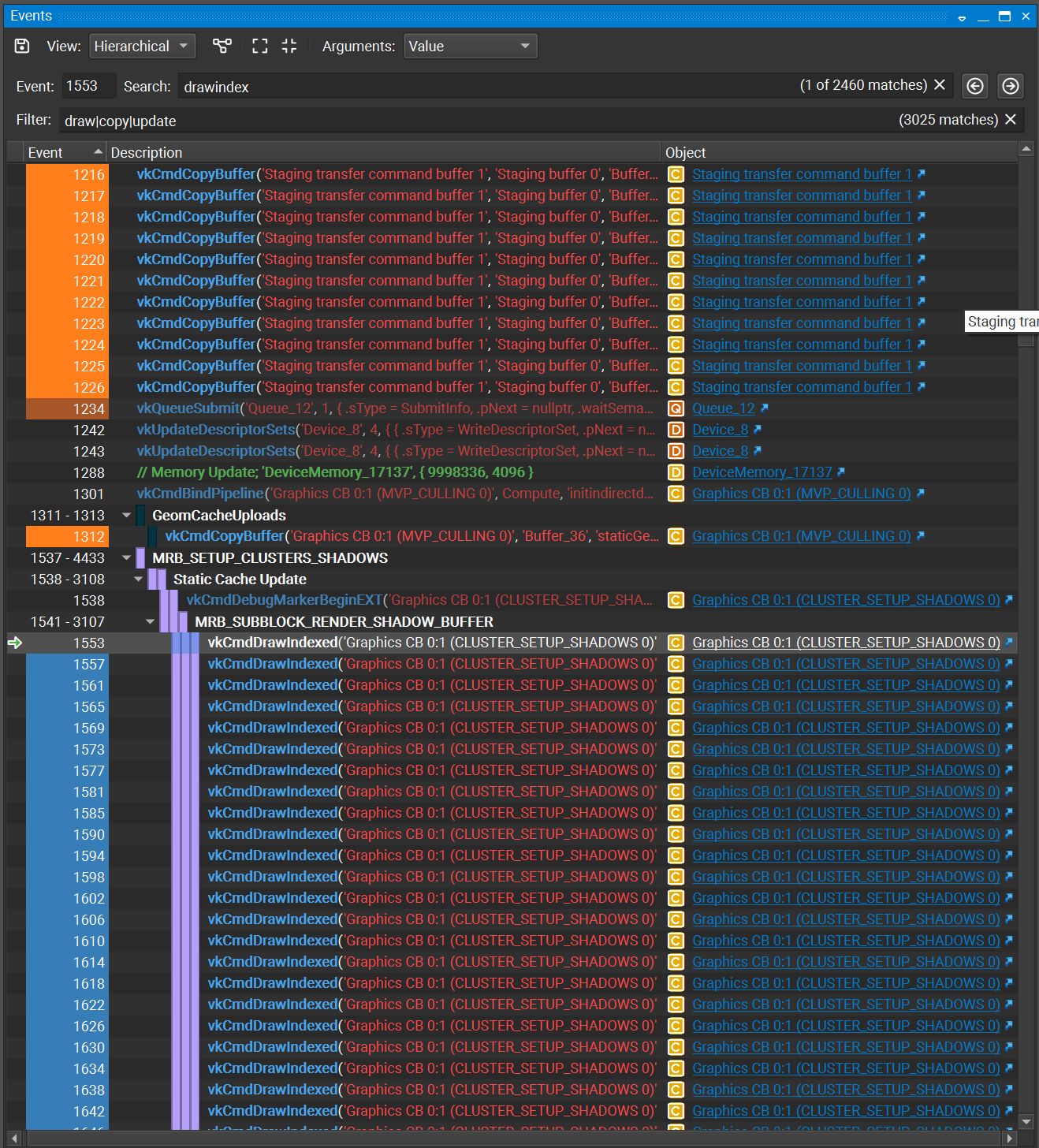Screen dimensions: 1039x1148
Task: Select the Events window title tab
Action: tap(31, 16)
